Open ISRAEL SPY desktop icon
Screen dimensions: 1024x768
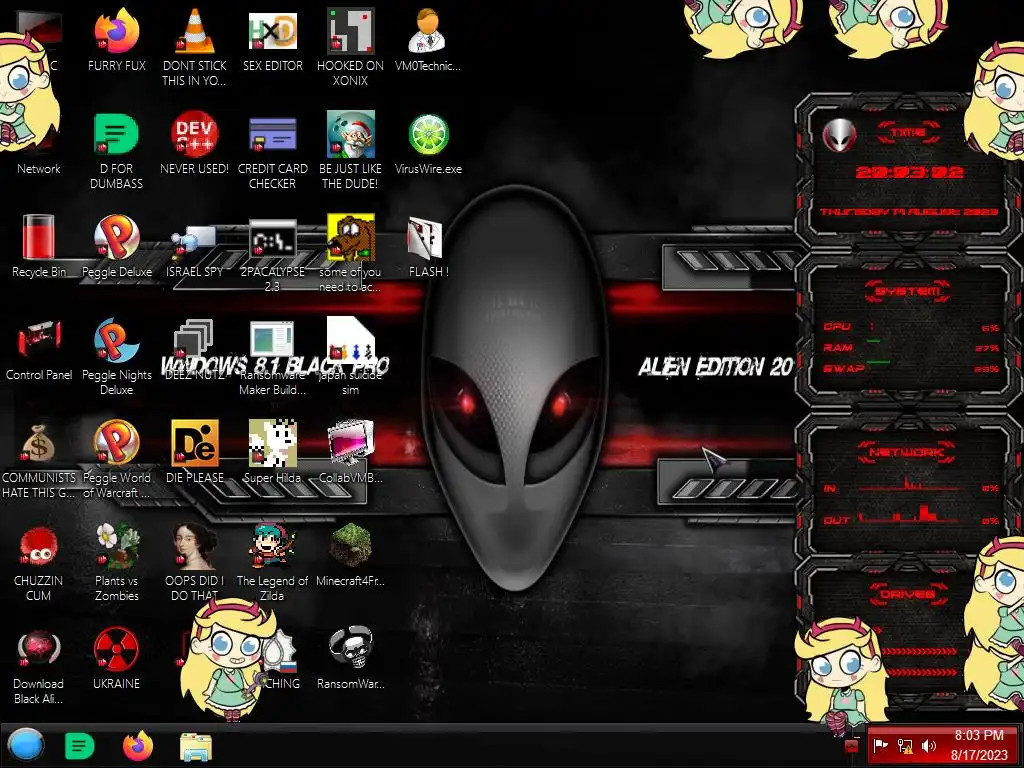(195, 240)
